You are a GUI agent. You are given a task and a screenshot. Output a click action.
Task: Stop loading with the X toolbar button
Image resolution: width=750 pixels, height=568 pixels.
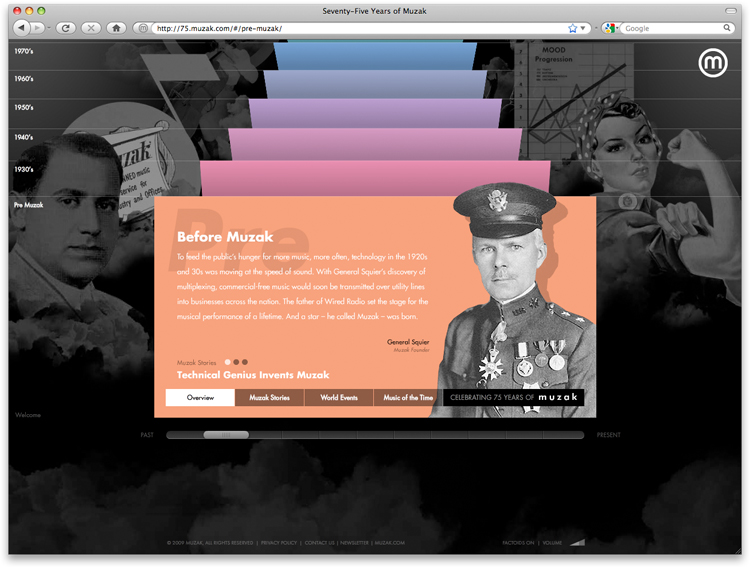pyautogui.click(x=91, y=28)
